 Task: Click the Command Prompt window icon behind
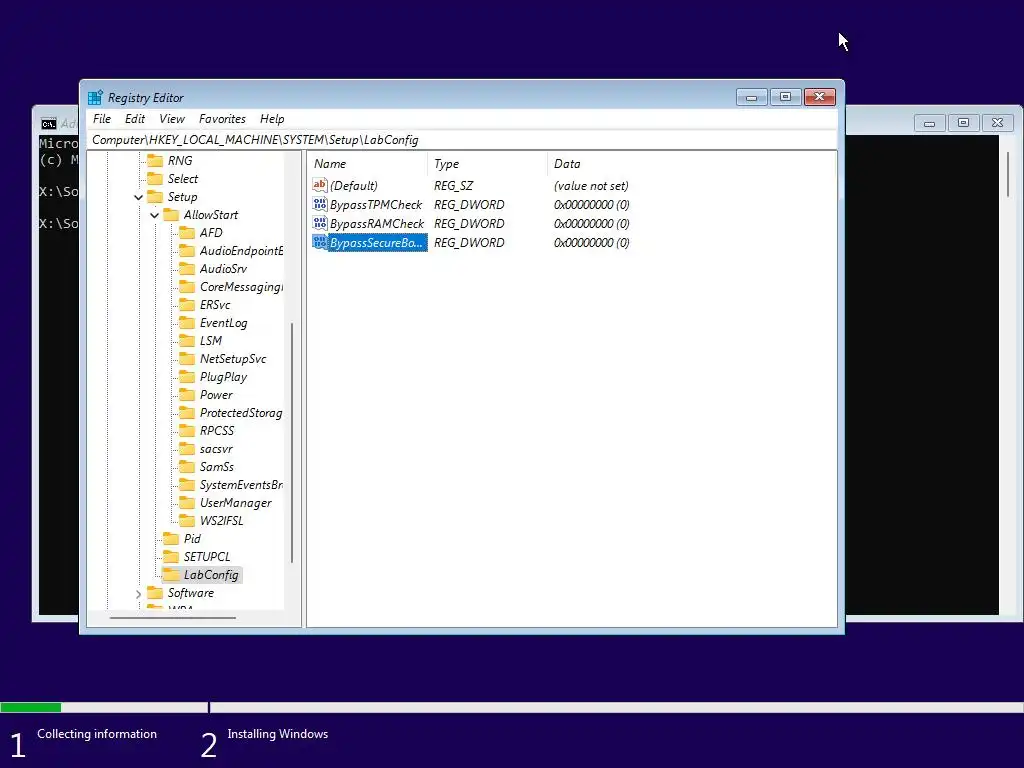[49, 123]
